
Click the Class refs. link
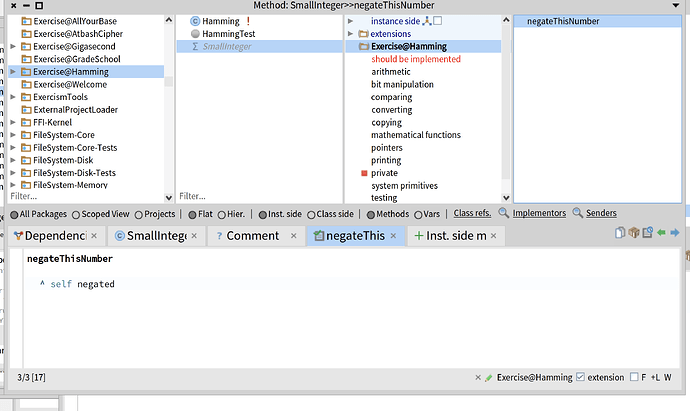click(x=472, y=213)
